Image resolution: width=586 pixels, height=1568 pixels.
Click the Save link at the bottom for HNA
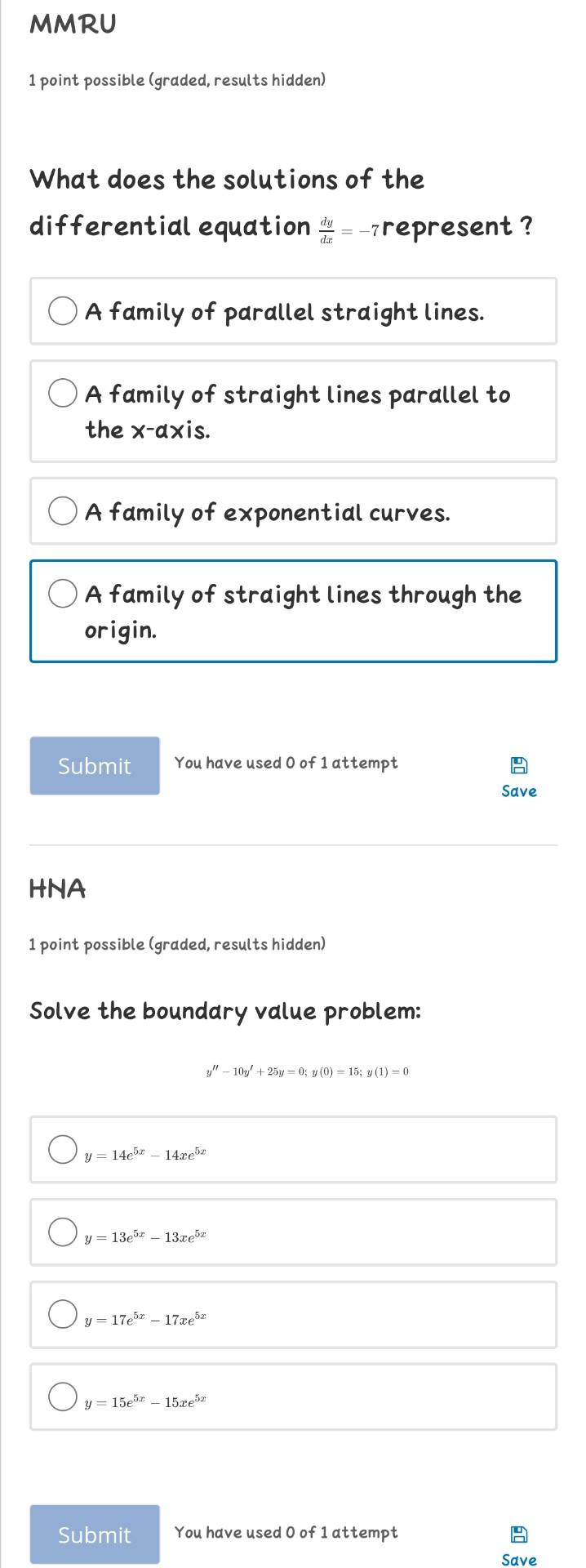tap(517, 1560)
